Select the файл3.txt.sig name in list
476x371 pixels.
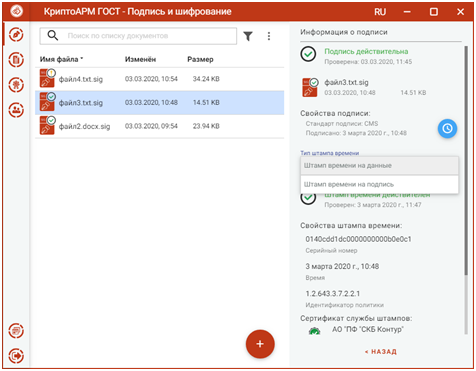coord(81,103)
